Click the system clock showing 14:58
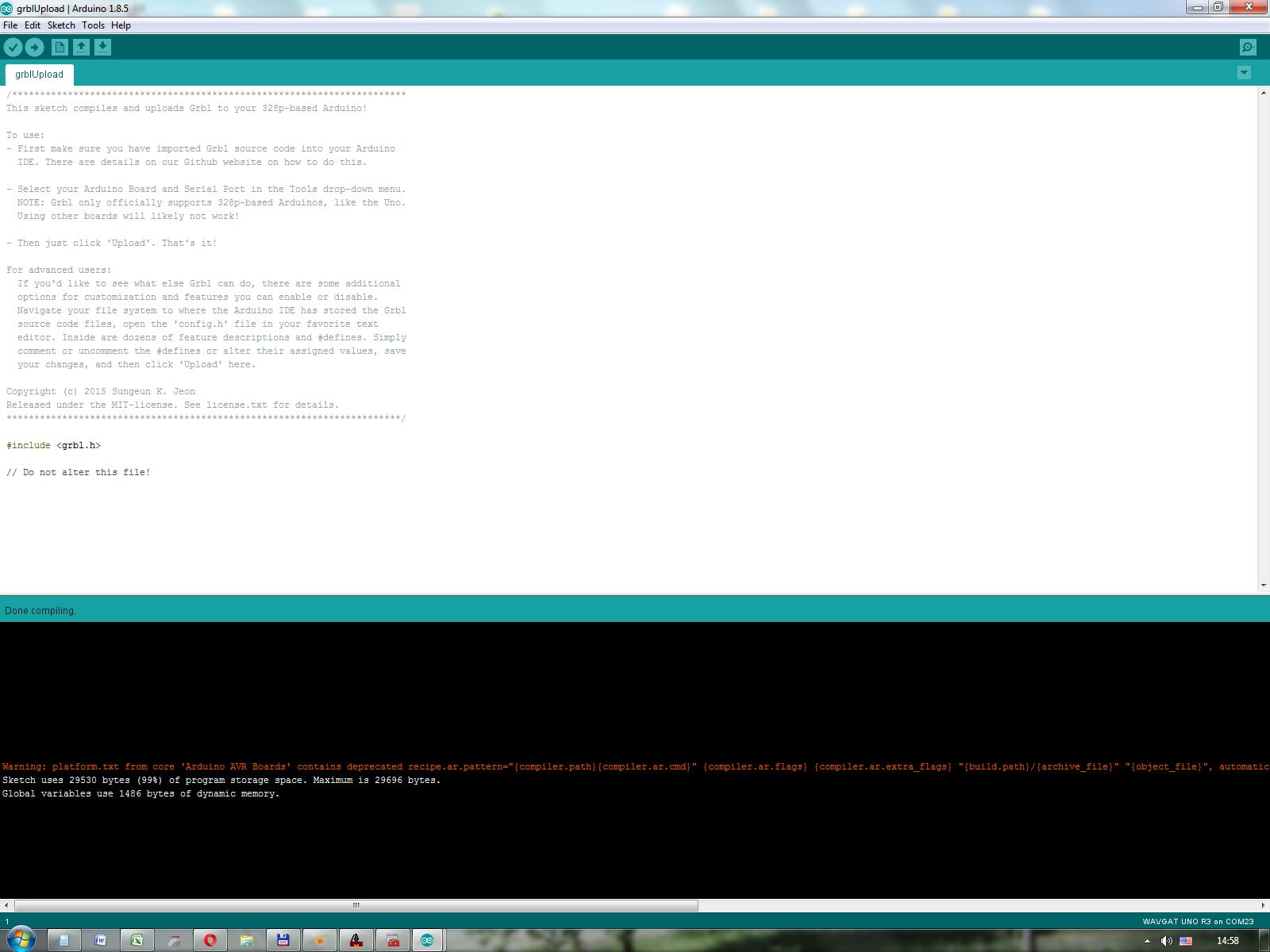1270x952 pixels. 1227,941
